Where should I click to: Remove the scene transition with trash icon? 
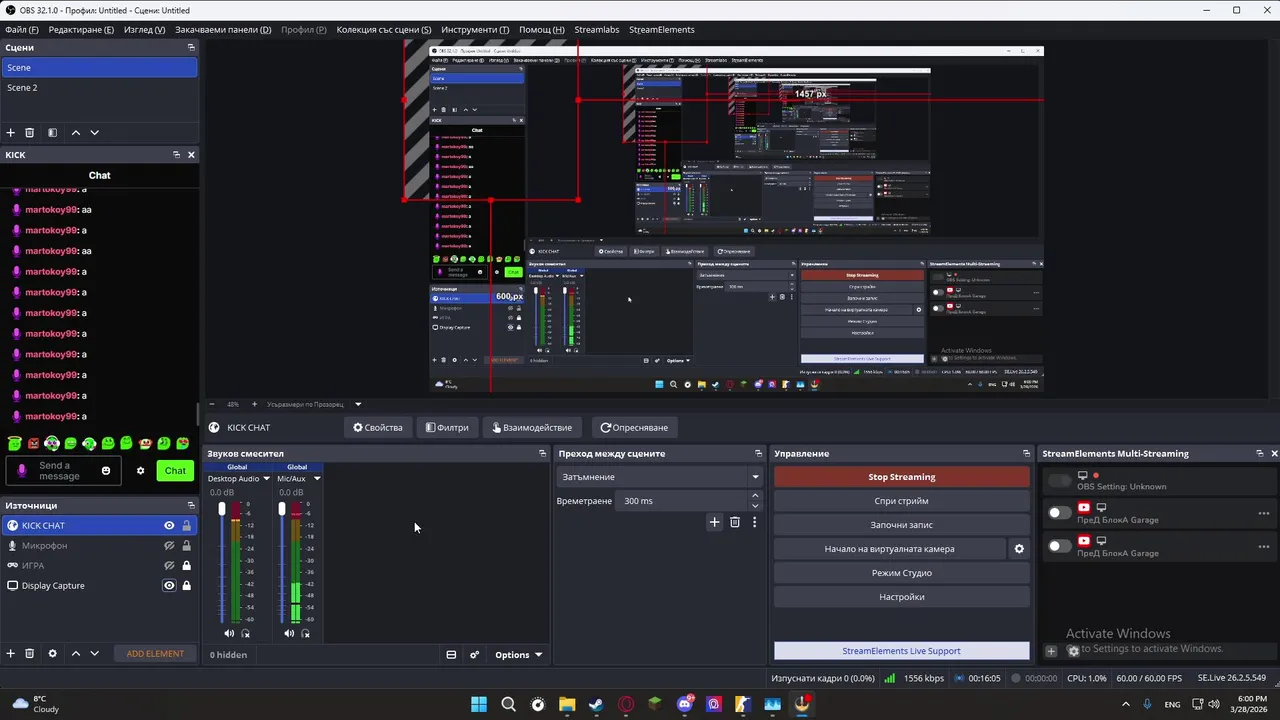tap(735, 522)
